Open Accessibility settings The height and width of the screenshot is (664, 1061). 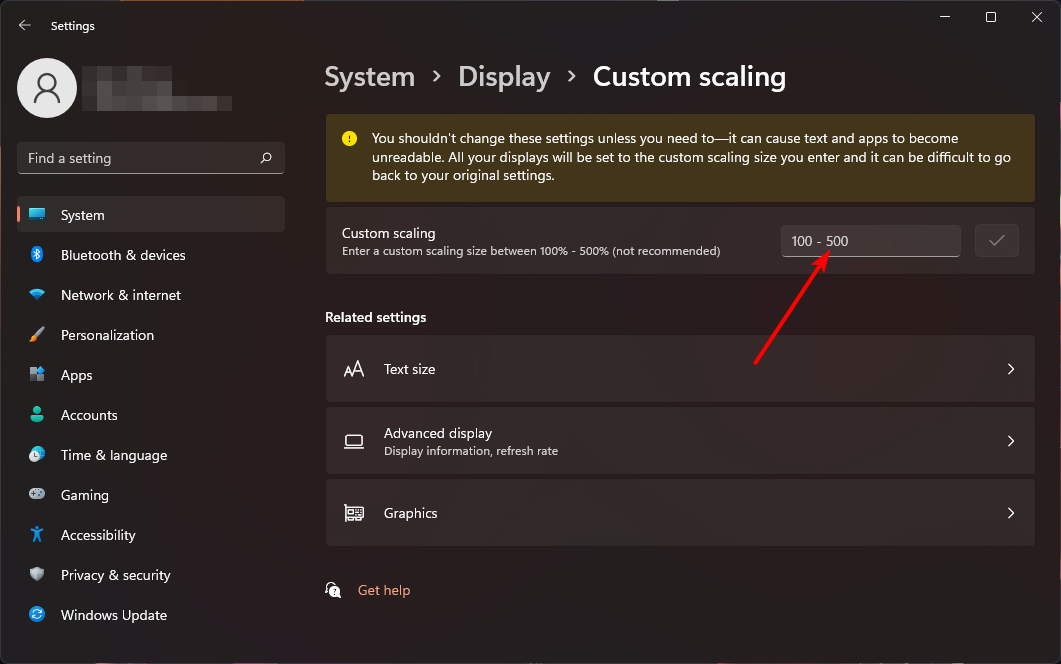99,535
